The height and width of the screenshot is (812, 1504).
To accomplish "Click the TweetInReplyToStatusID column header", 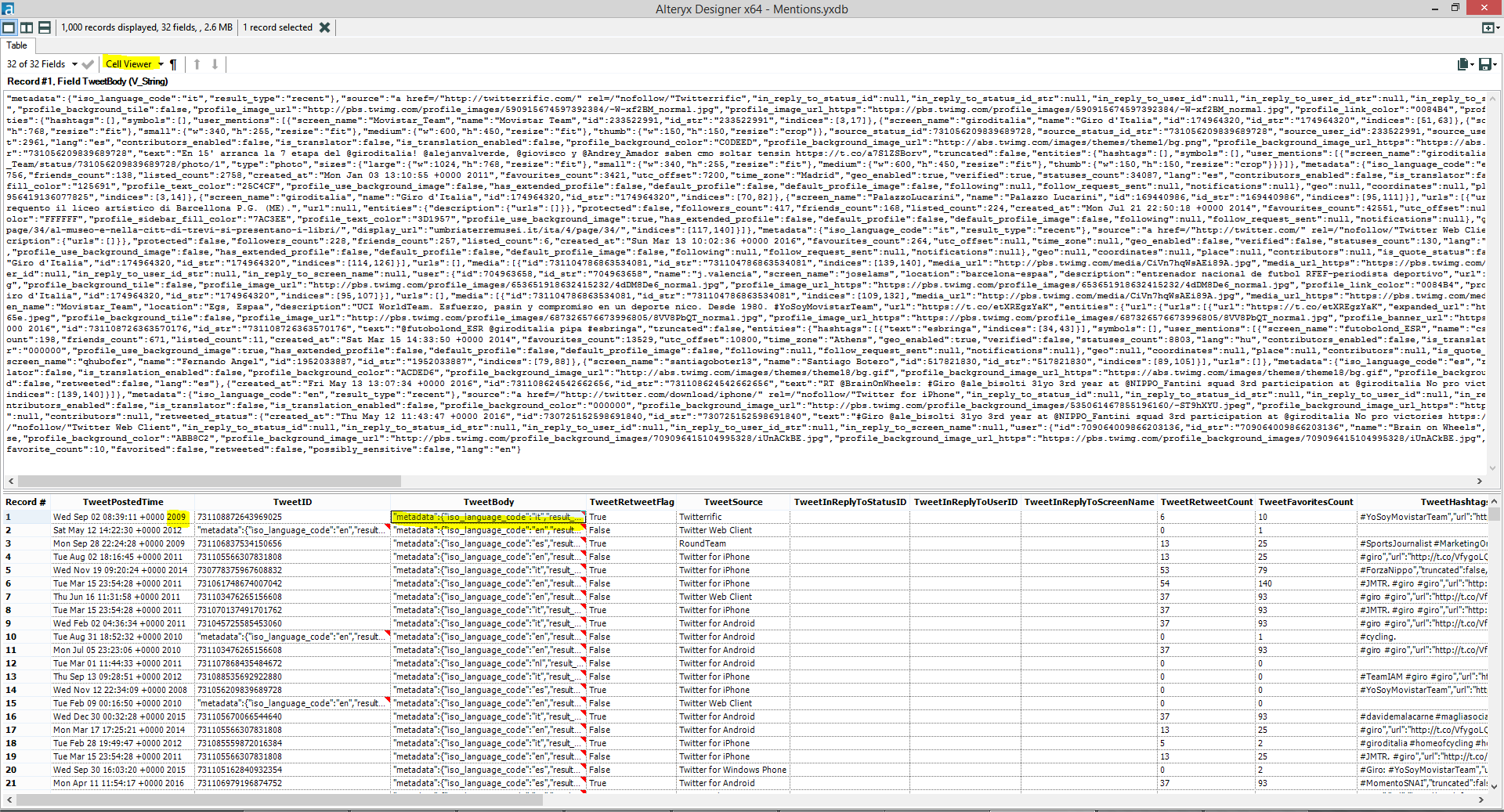I will point(850,502).
